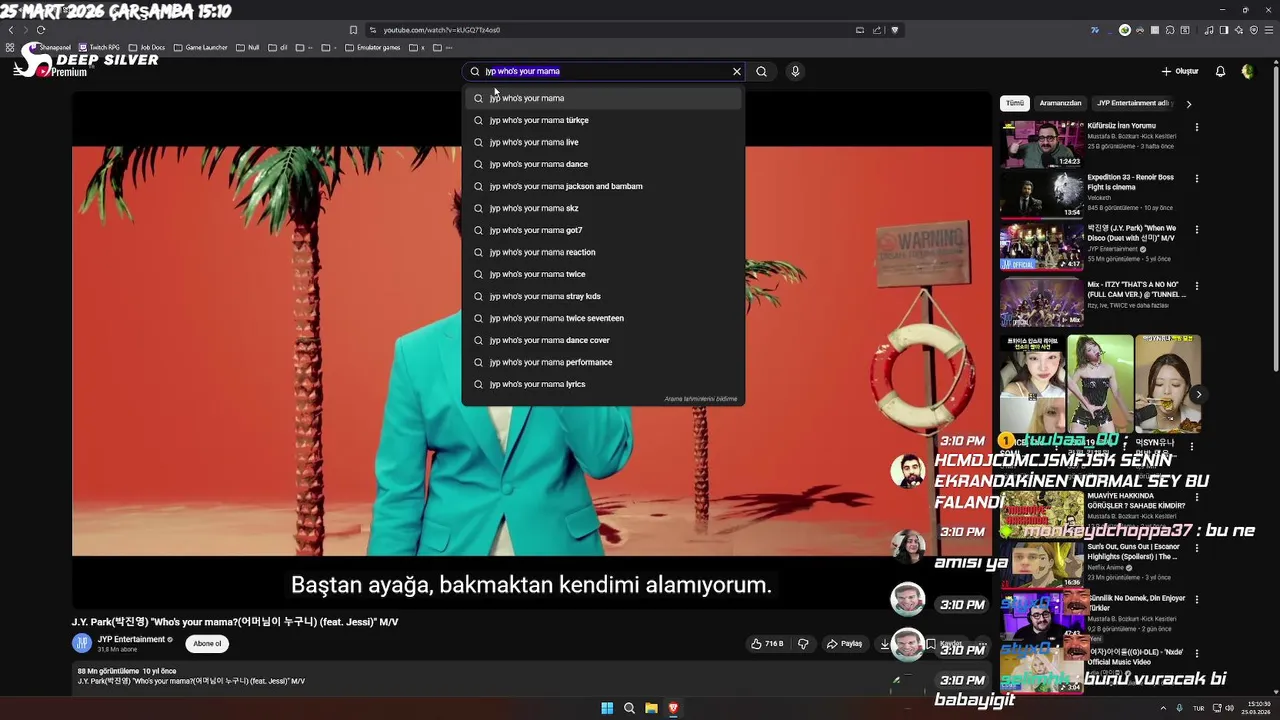The width and height of the screenshot is (1280, 720).
Task: Share the video with Paylaş
Action: pos(845,644)
